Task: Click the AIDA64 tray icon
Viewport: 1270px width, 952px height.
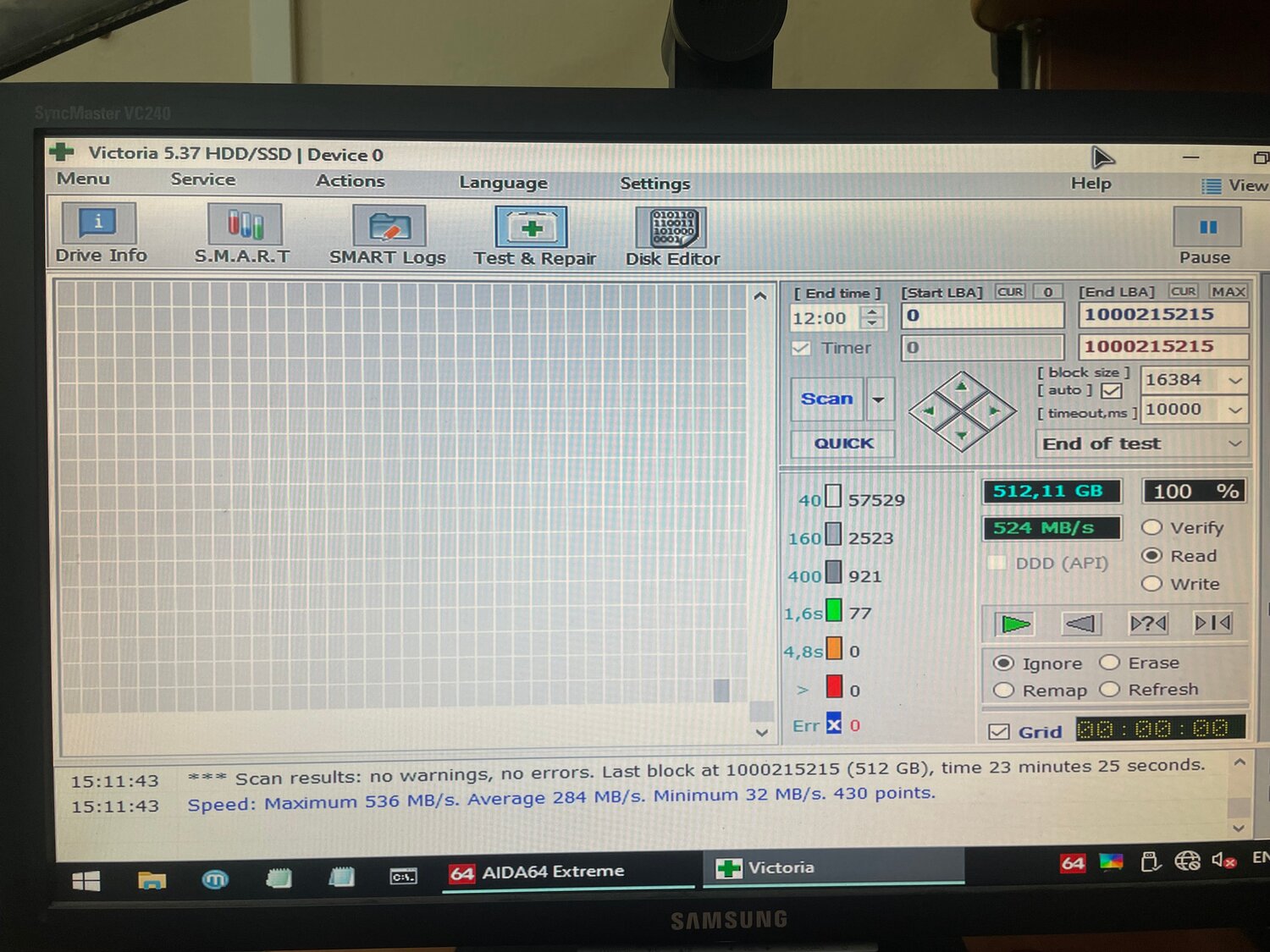Action: pos(1072,863)
